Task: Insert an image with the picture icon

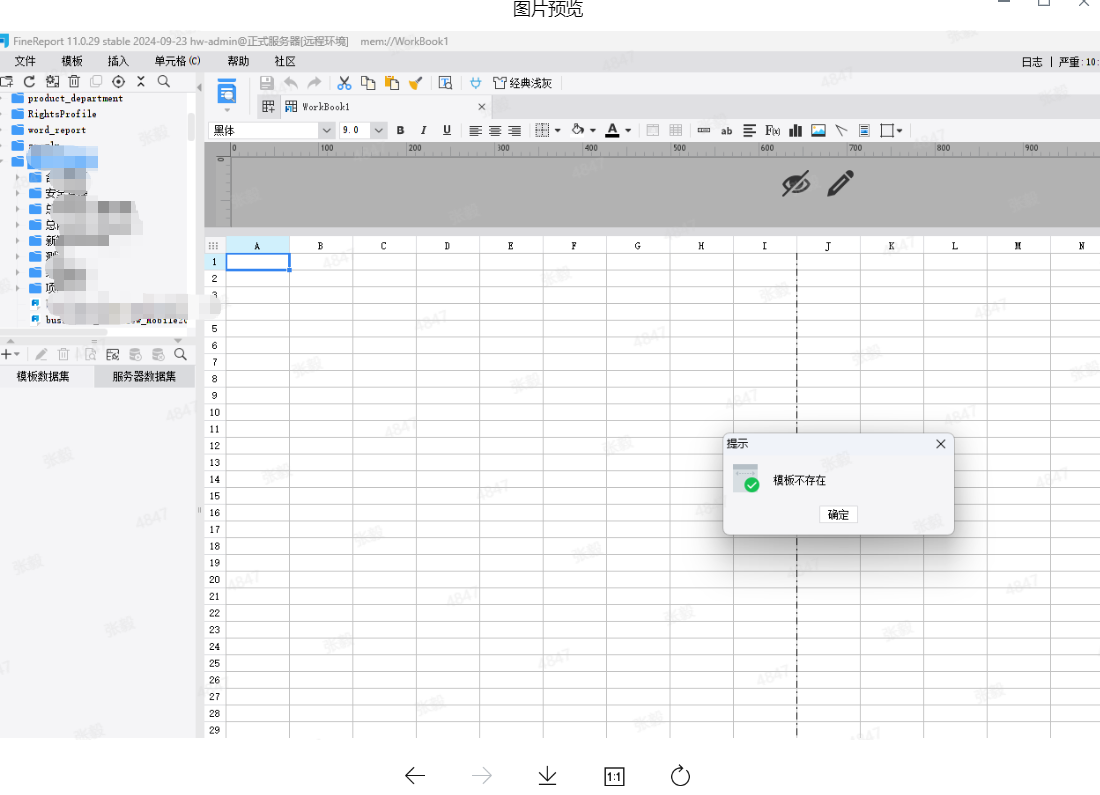Action: coord(818,131)
